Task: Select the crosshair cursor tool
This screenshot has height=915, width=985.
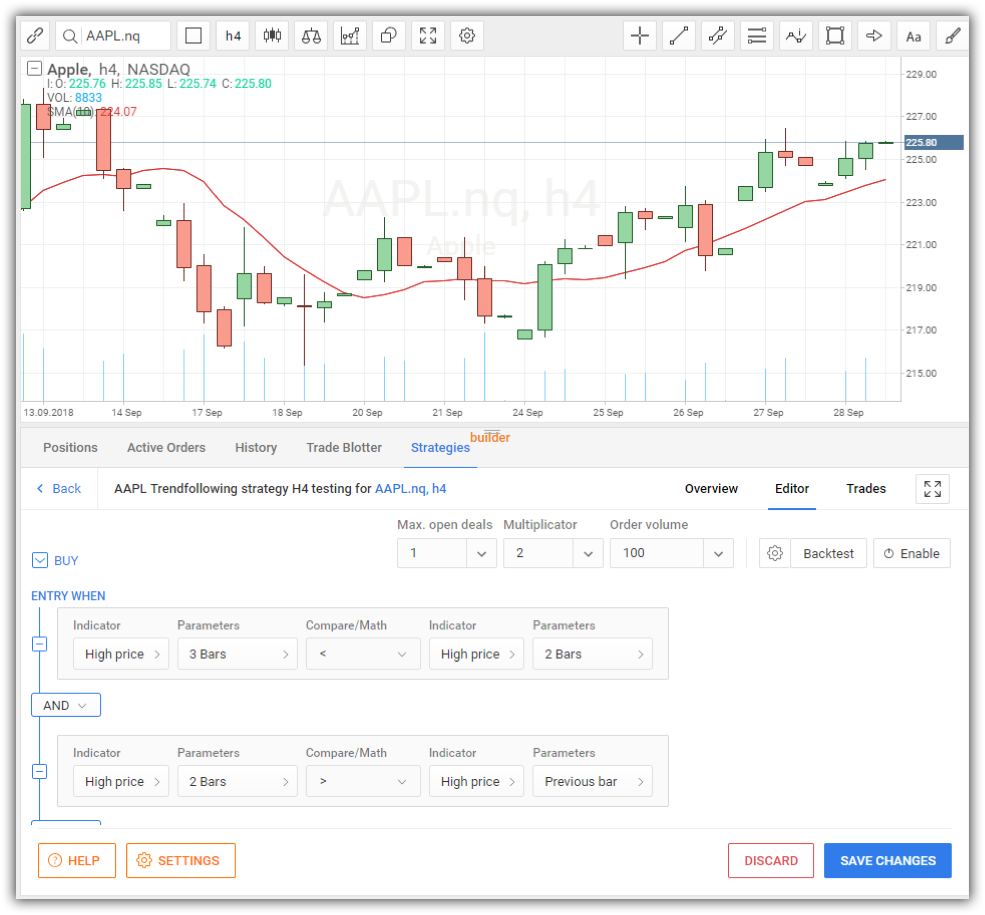Action: pyautogui.click(x=640, y=36)
